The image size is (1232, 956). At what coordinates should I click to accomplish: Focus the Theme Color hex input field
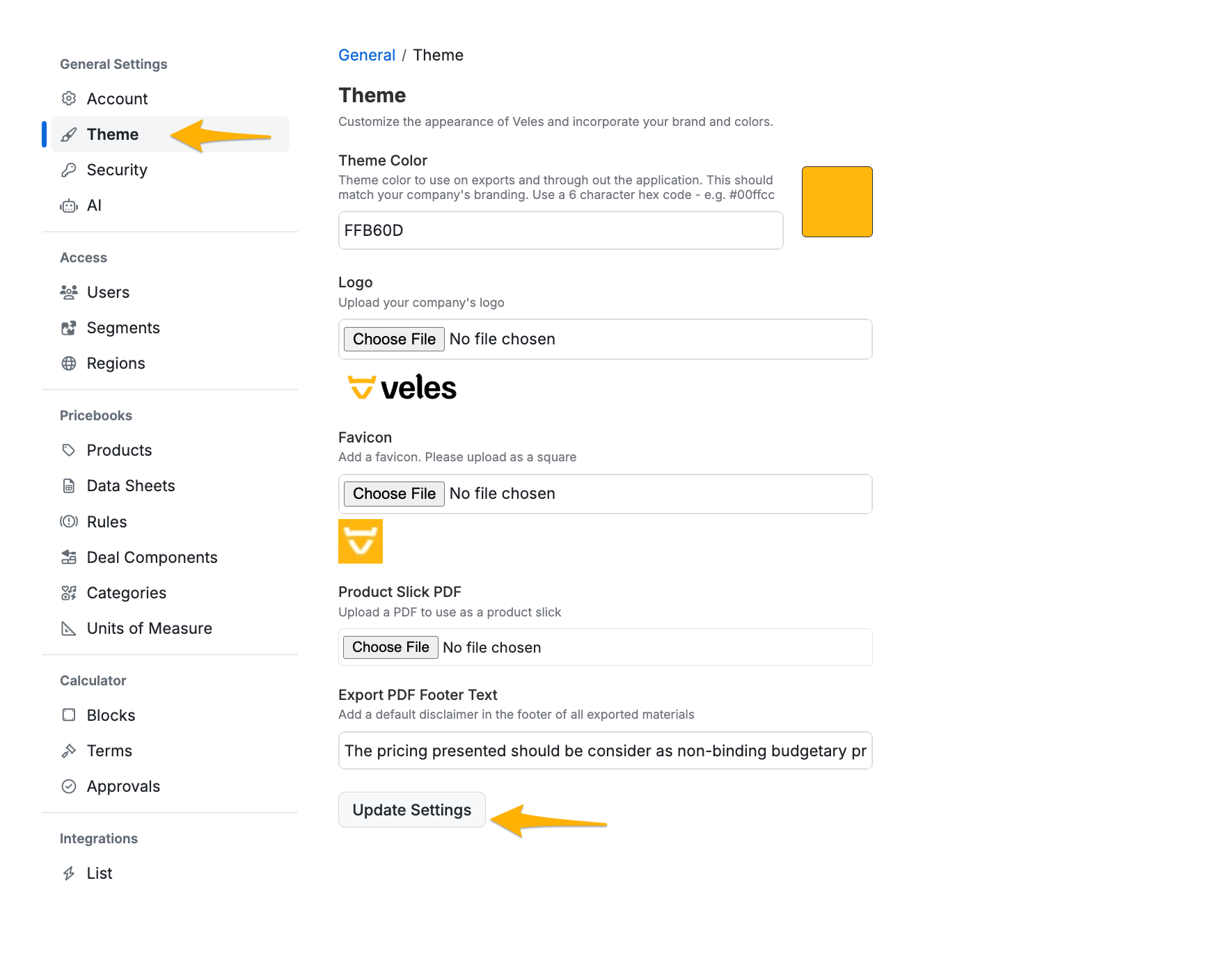561,230
